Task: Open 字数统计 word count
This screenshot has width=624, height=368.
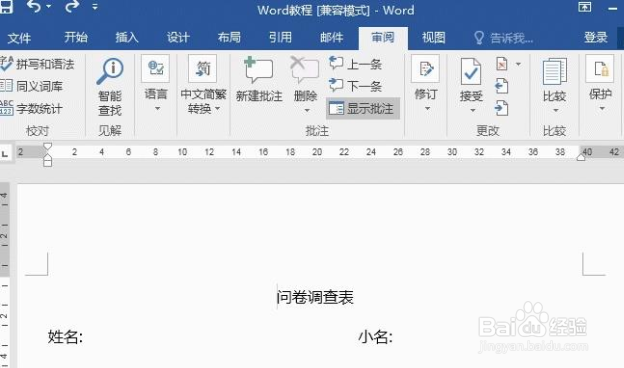Action: (32, 108)
